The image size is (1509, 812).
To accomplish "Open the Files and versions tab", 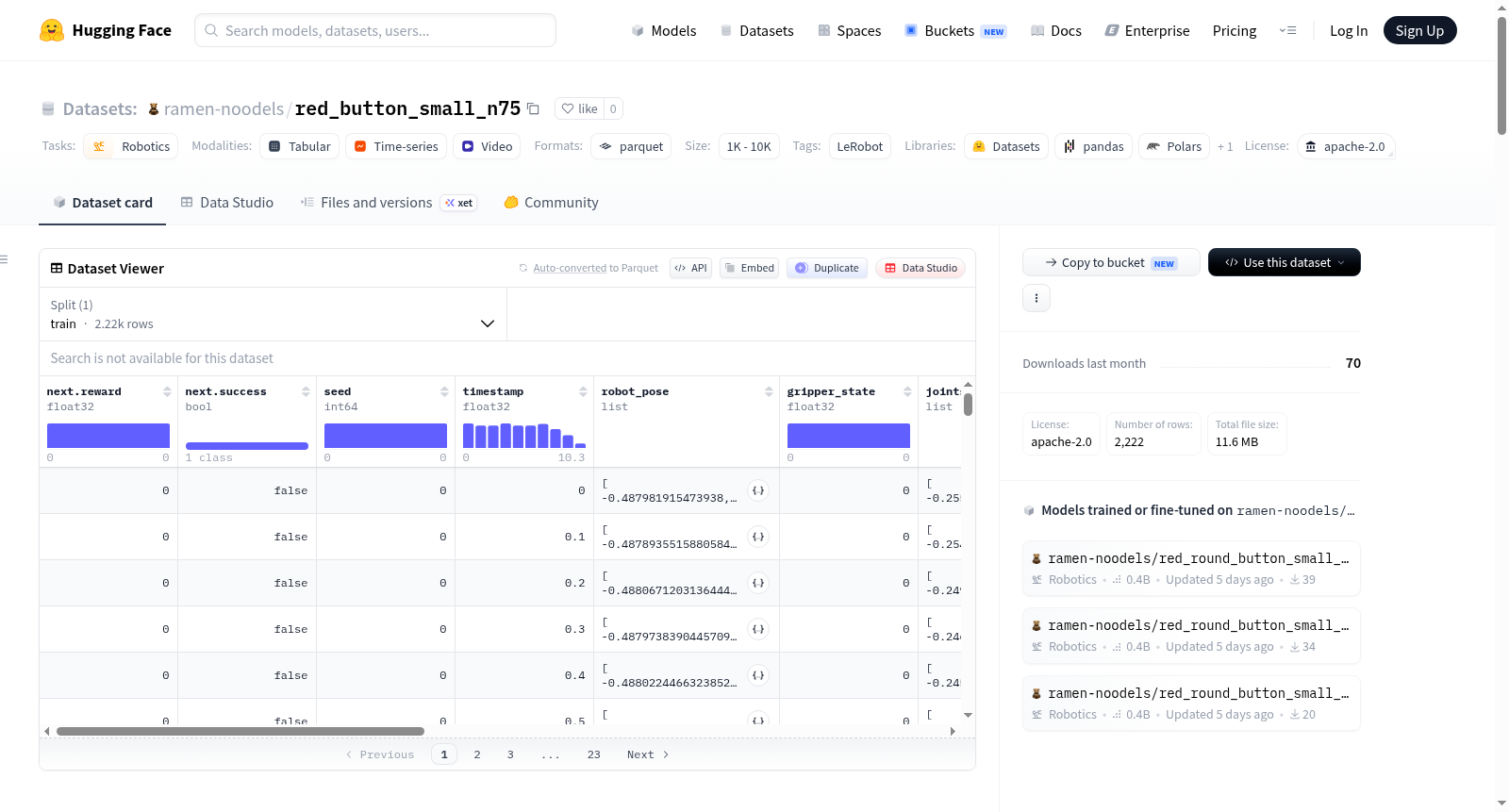I will point(388,203).
